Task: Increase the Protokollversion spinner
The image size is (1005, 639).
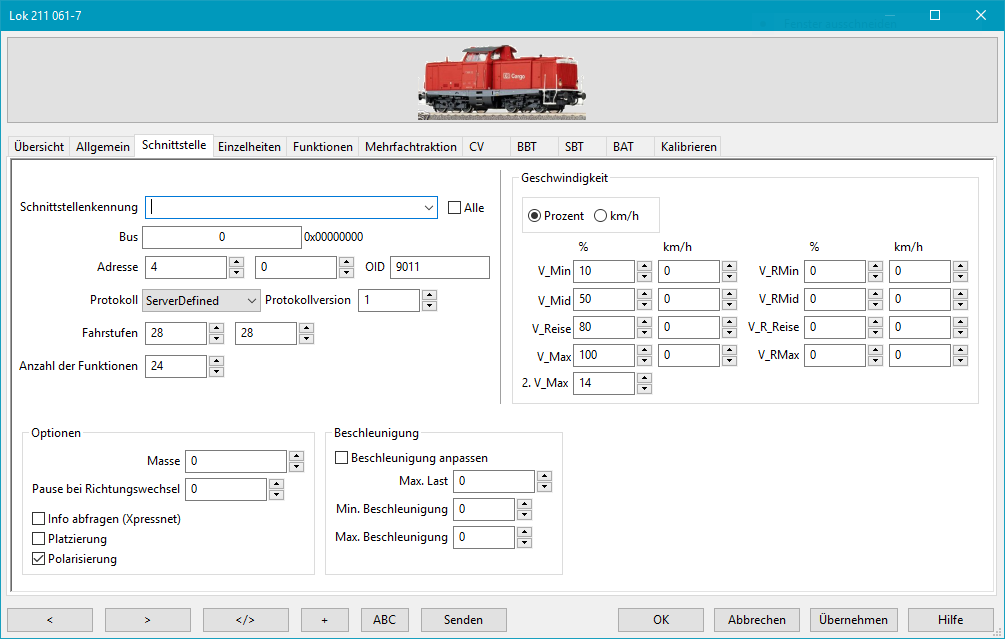Action: coord(429,295)
